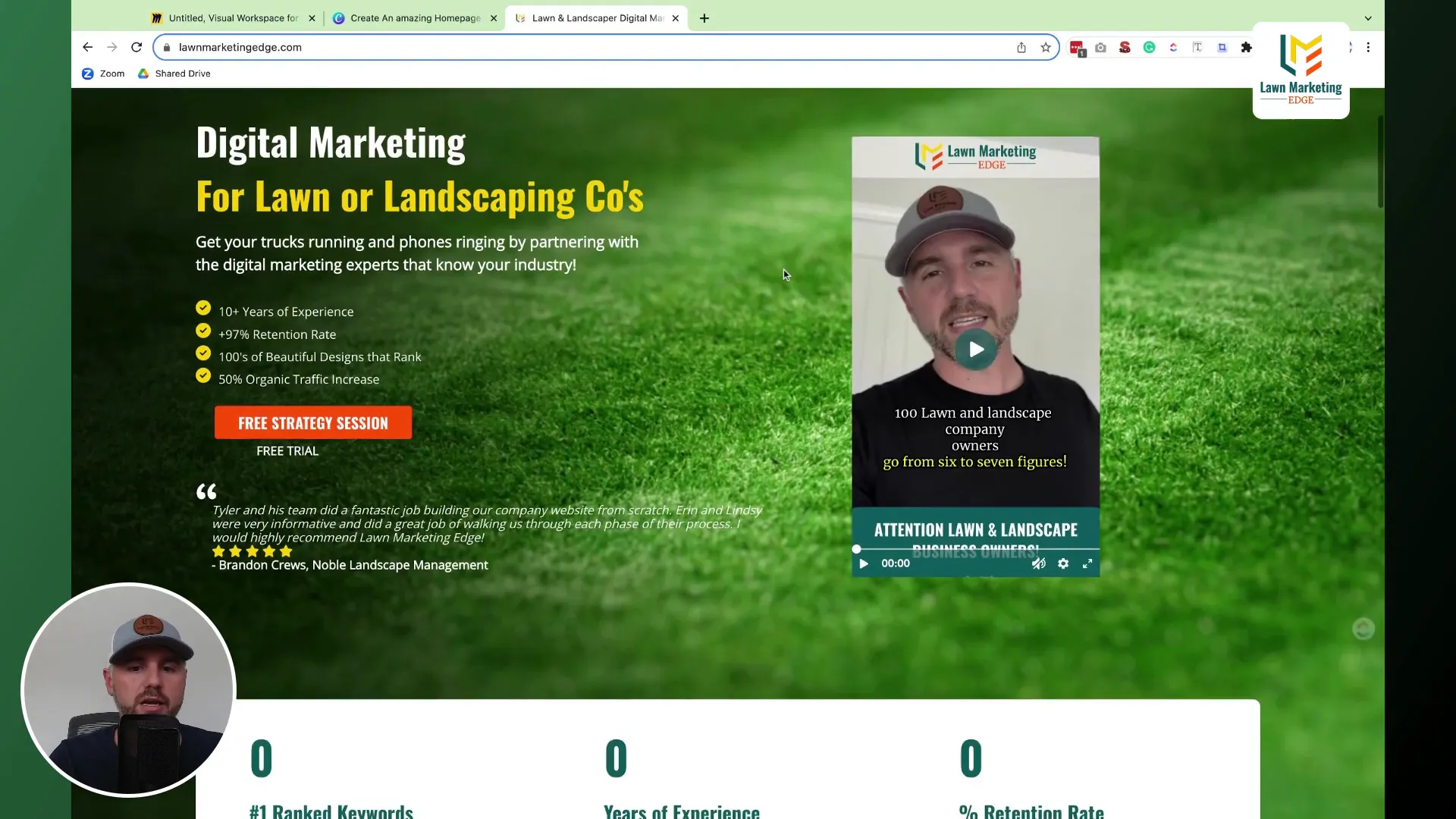Click the '% Retention Rate' stat label
The height and width of the screenshot is (819, 1456).
coord(1031,811)
